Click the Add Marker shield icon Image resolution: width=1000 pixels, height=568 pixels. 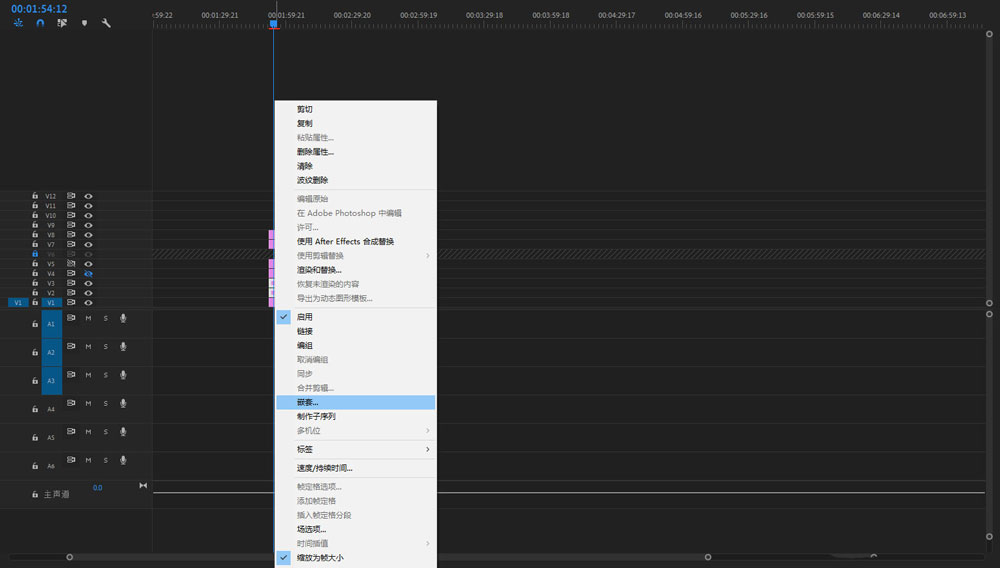tap(84, 23)
